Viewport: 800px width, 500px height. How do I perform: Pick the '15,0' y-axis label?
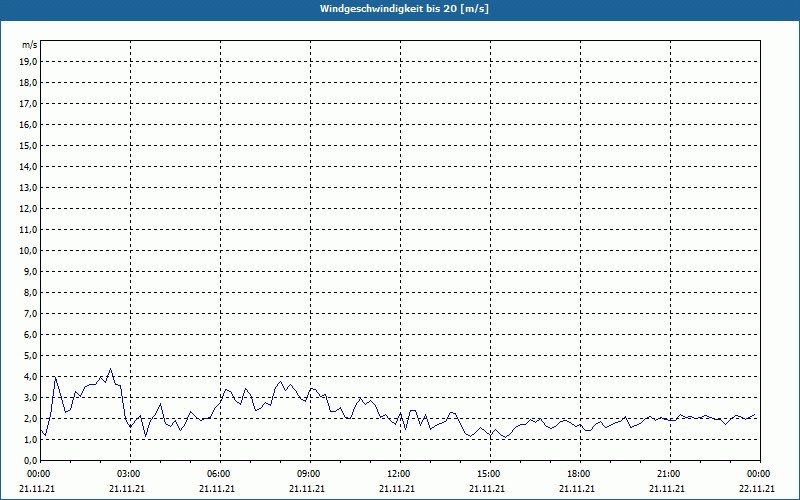click(28, 145)
